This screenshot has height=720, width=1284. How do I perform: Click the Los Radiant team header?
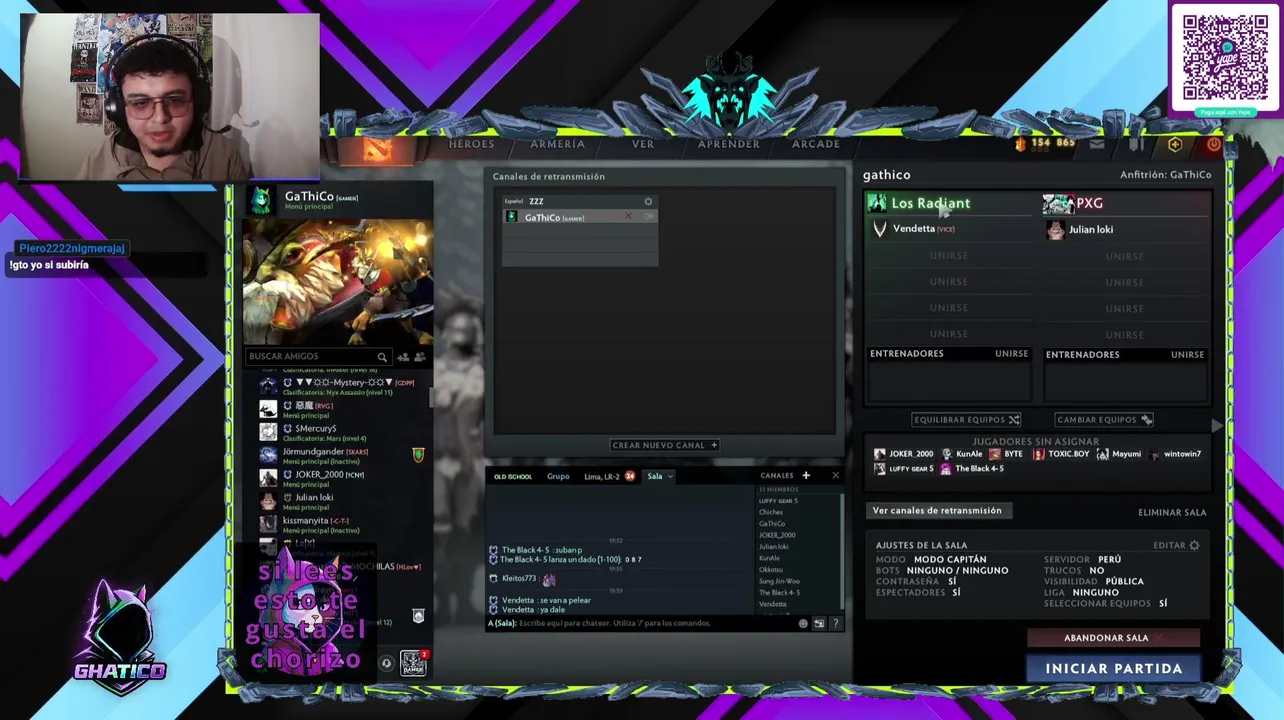coord(948,203)
